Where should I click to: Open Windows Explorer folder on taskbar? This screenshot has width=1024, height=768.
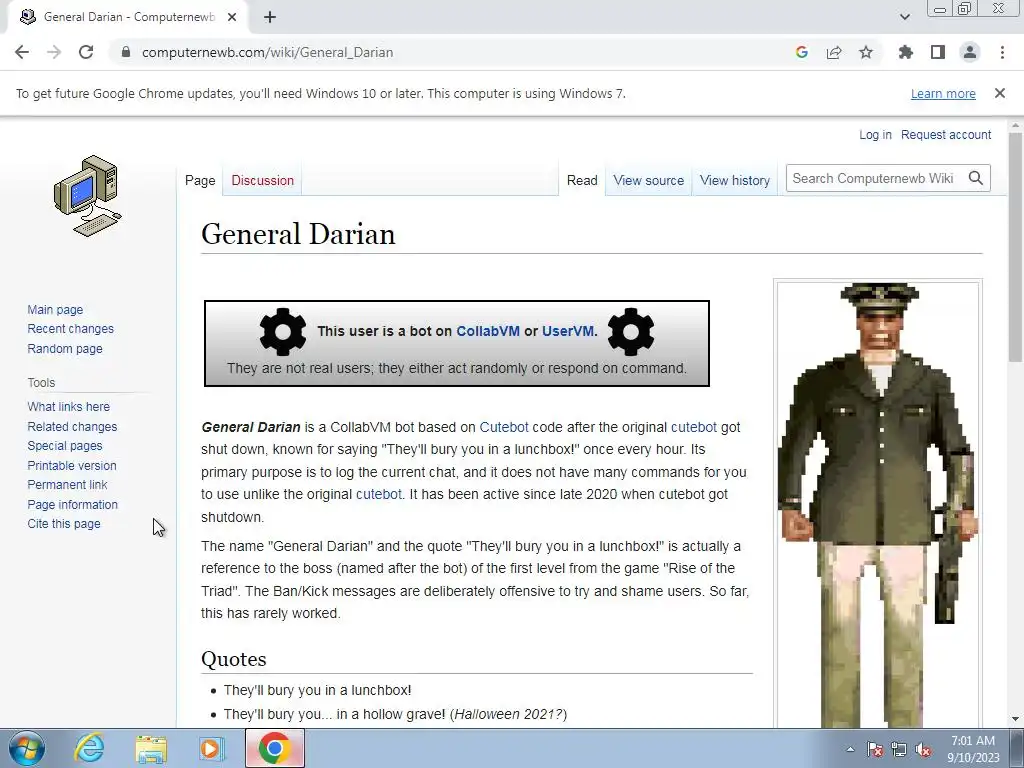coord(151,748)
